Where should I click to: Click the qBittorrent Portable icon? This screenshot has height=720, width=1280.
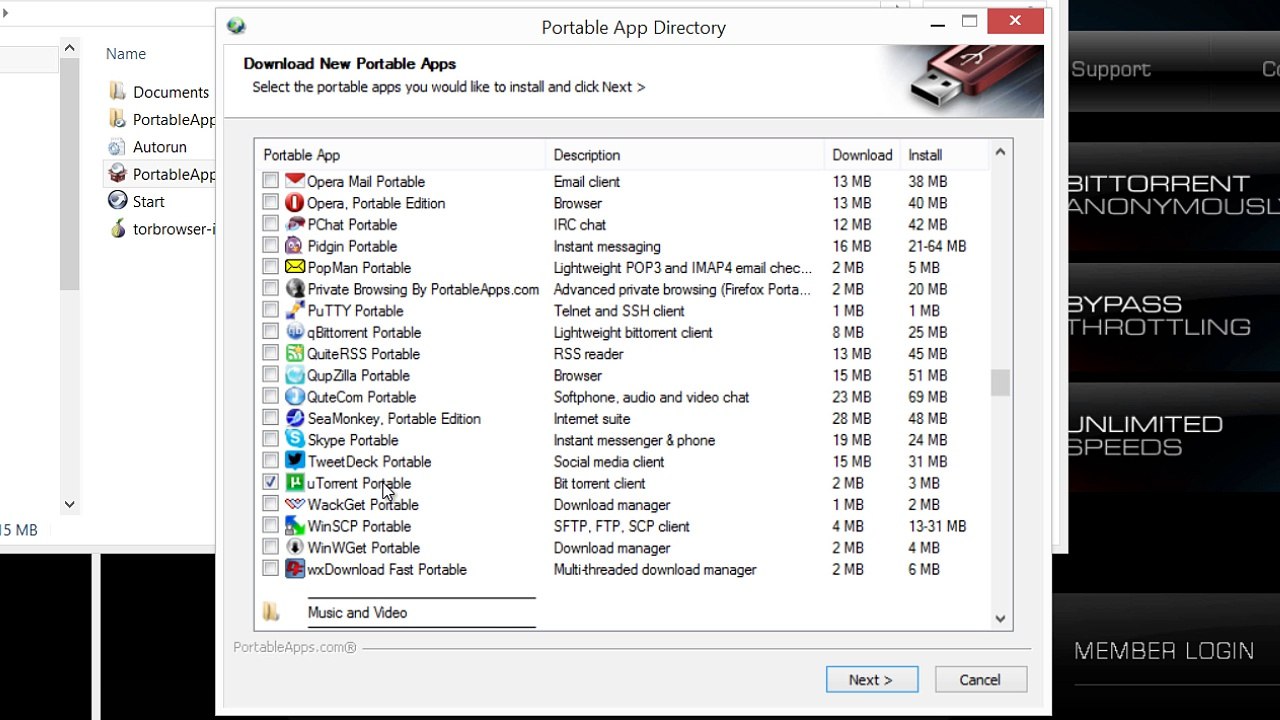pos(294,332)
